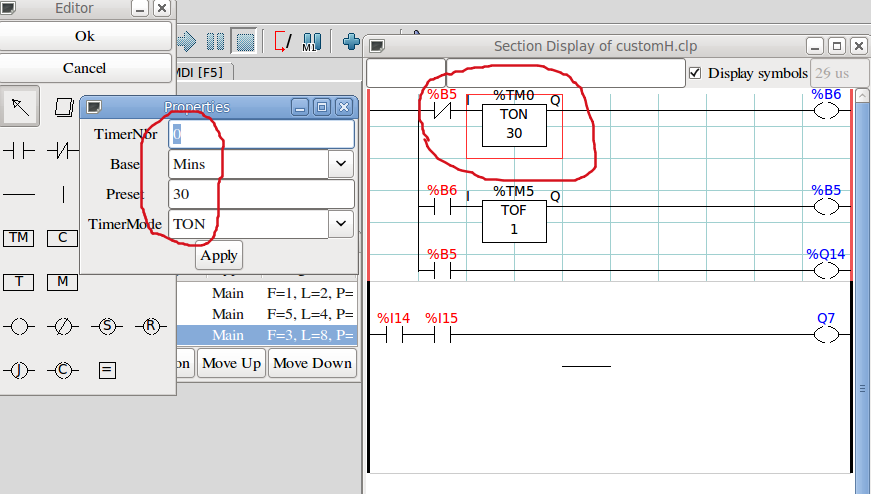Select the T old timer block element
This screenshot has width=871, height=494.
click(19, 282)
